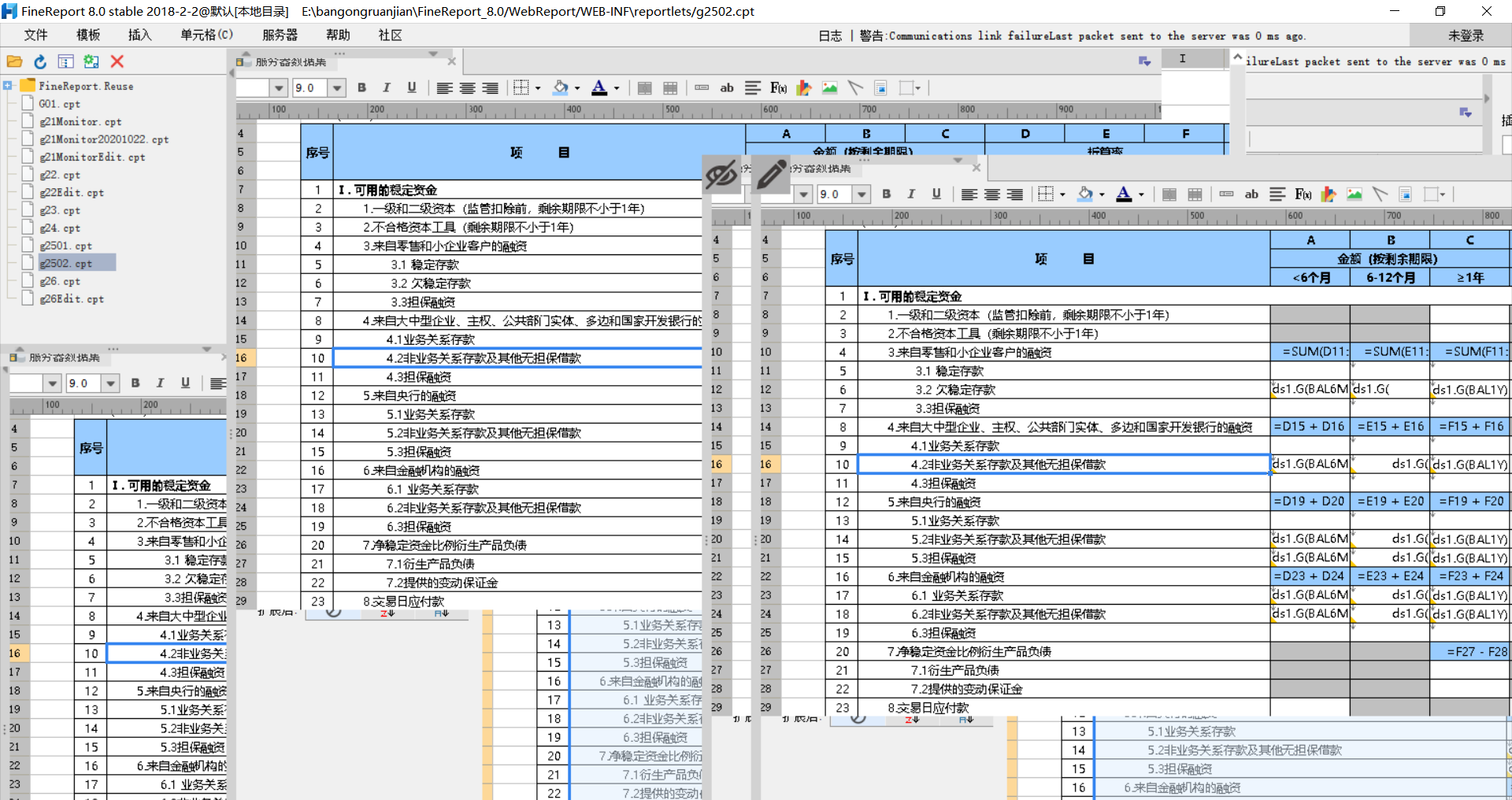Open font size dropdown in lower-left panel

point(111,383)
